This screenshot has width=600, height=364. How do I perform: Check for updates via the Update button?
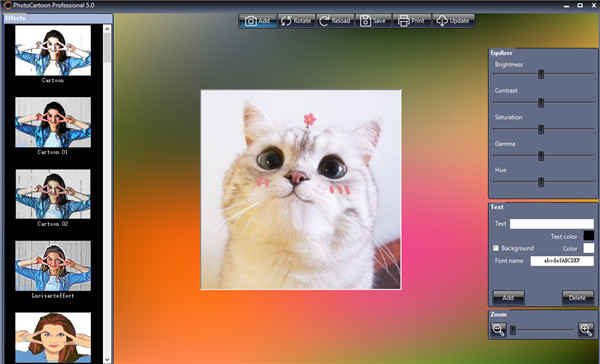pyautogui.click(x=453, y=21)
